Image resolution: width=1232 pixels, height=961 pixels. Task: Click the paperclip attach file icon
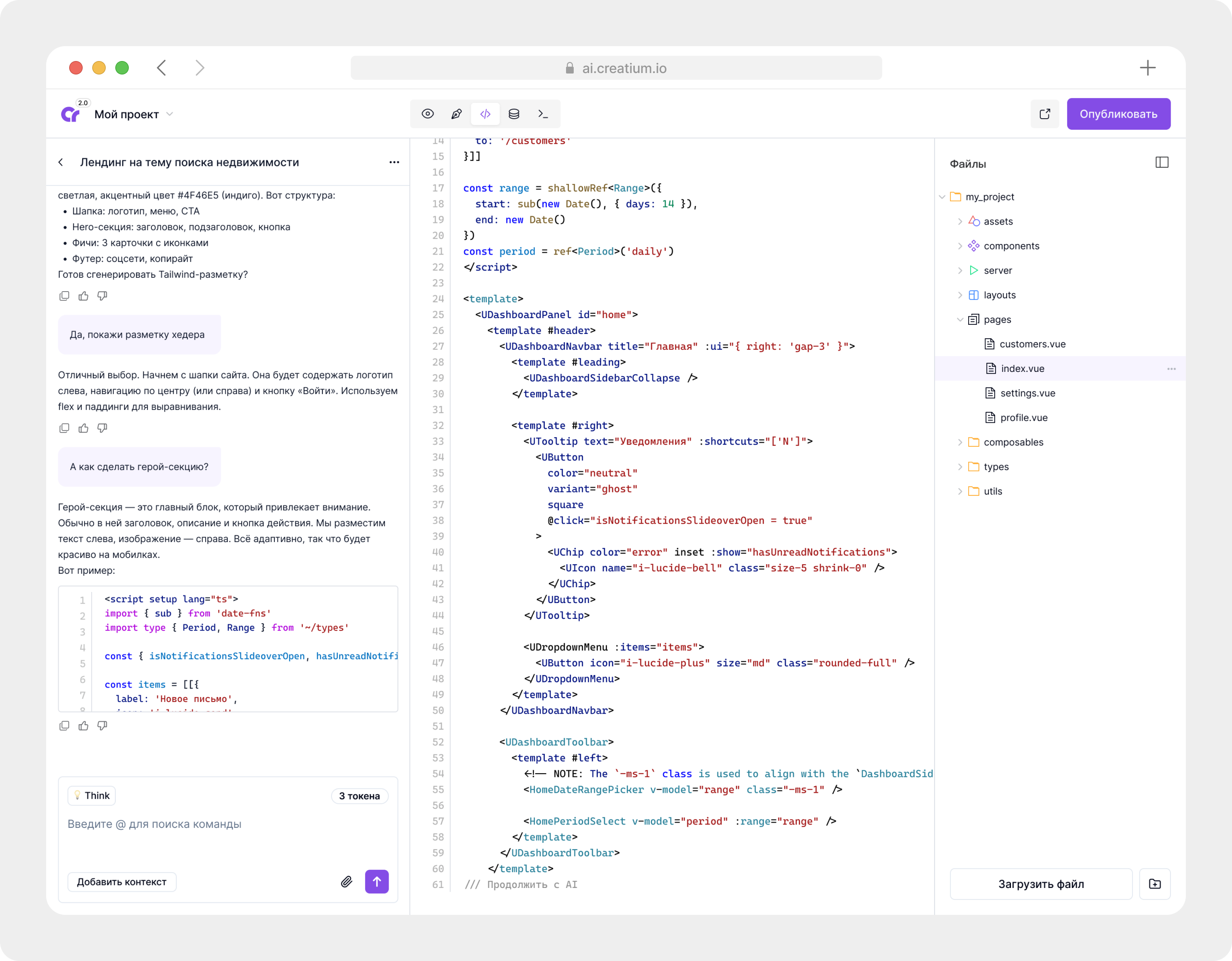346,882
